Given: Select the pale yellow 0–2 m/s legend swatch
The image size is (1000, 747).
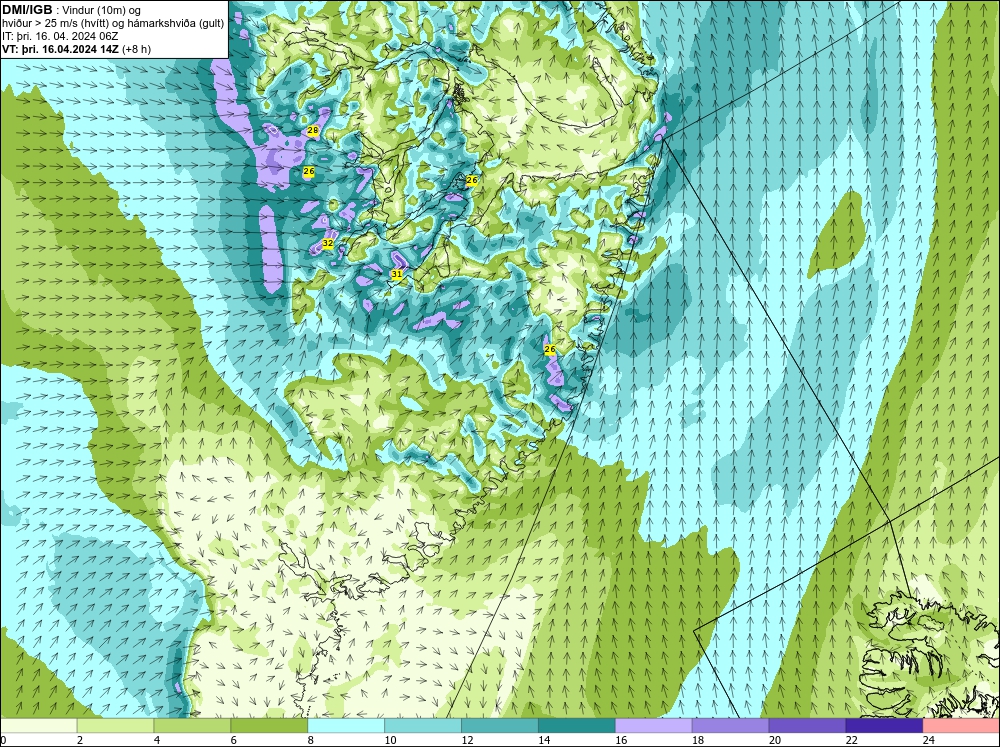Looking at the screenshot, I should pyautogui.click(x=38, y=726).
